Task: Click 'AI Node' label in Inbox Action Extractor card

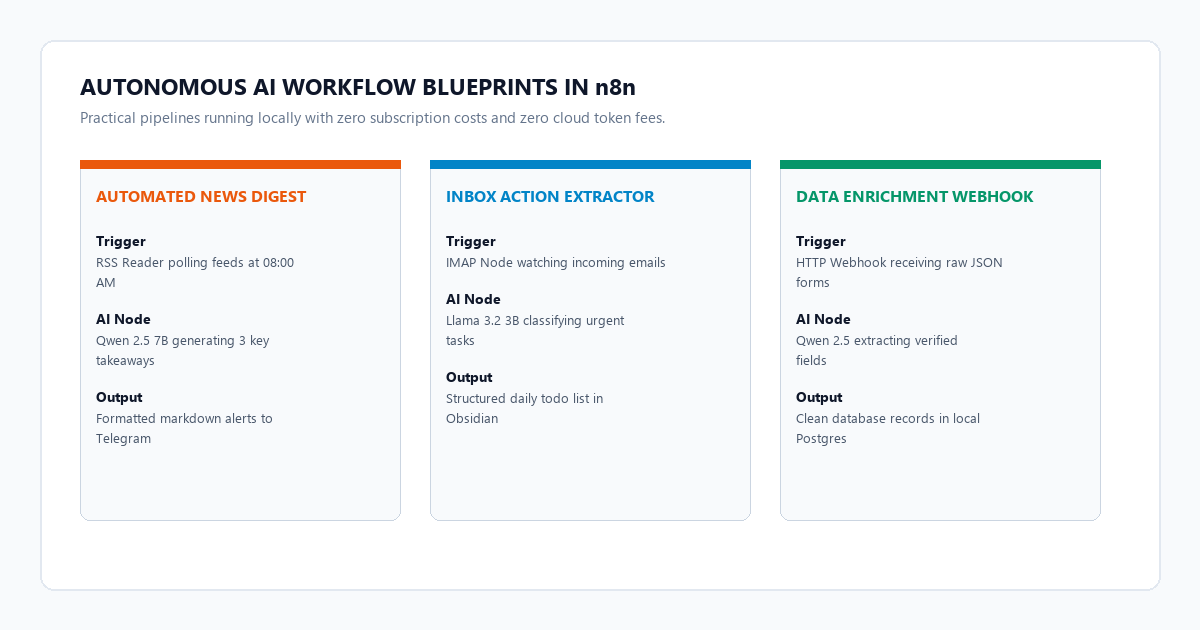Action: click(473, 299)
